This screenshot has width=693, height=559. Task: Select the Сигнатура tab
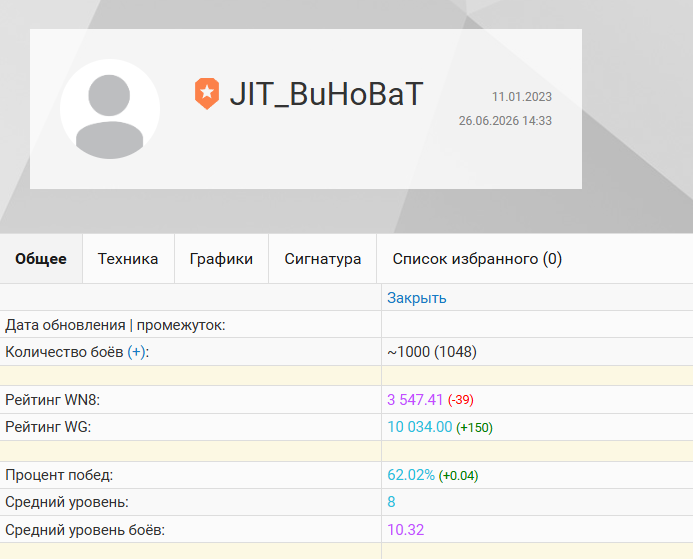(x=323, y=259)
